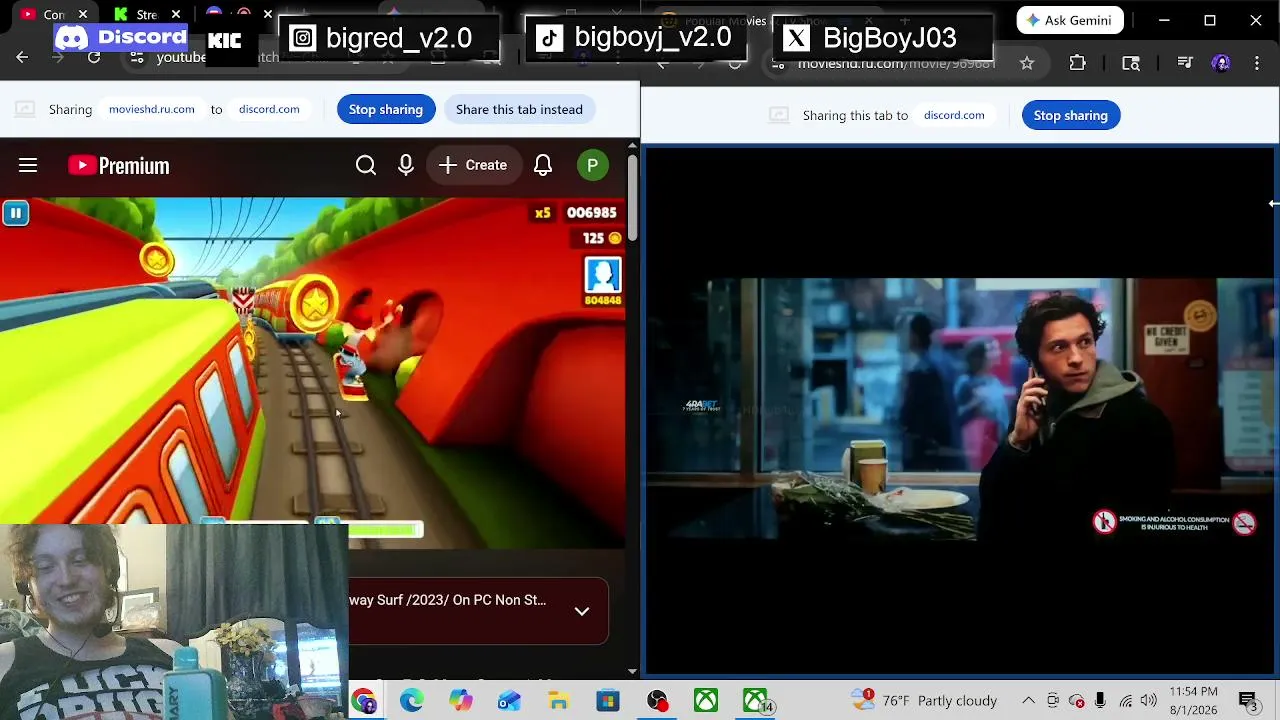The height and width of the screenshot is (720, 1280).
Task: Go back in the YouTube browser window
Action: (22, 58)
